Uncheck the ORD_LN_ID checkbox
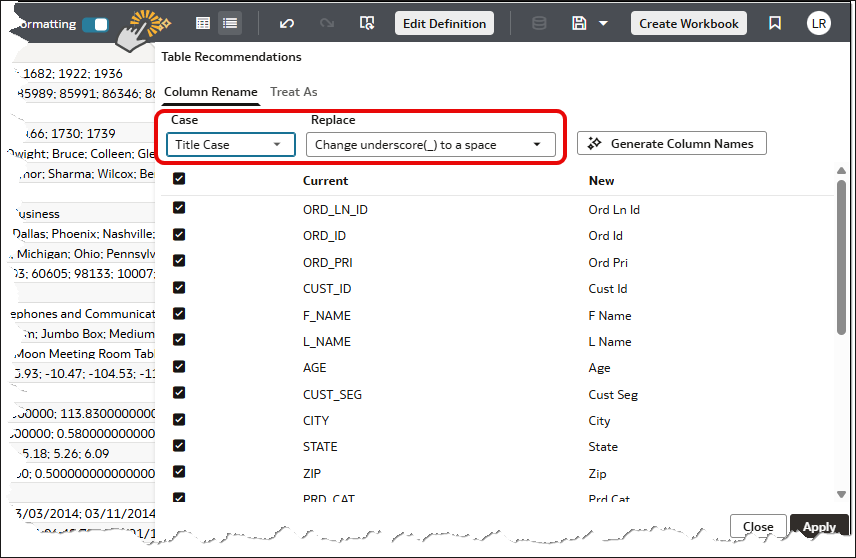Screen dimensions: 856x558 pyautogui.click(x=179, y=207)
